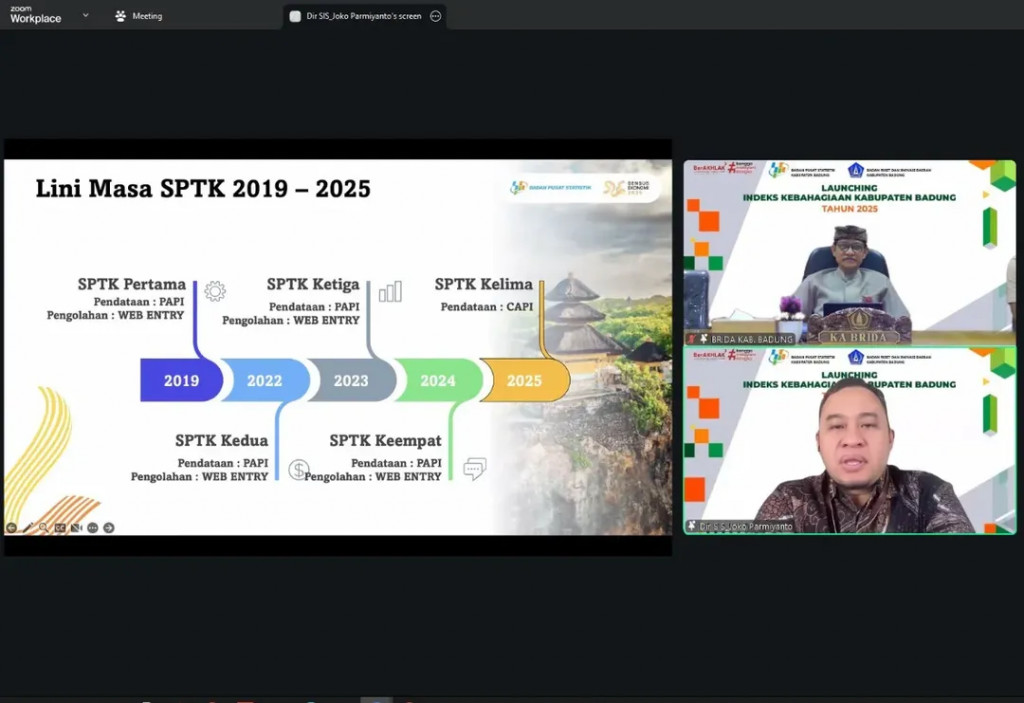
Task: Click the Zoom Workplace logo
Action: point(35,15)
